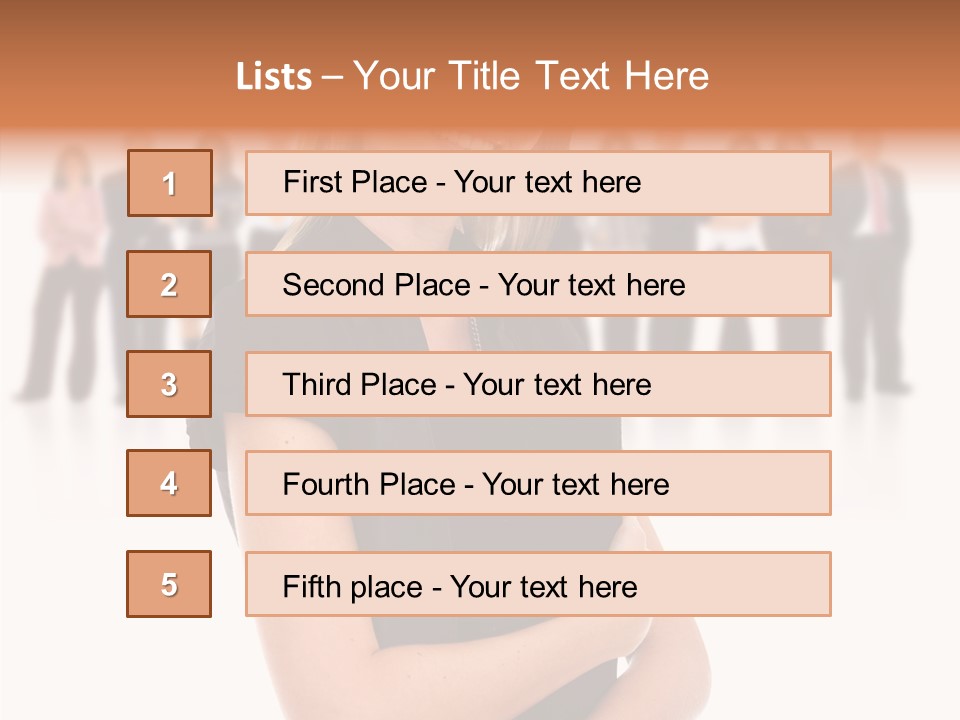Select the number 4 box
Viewport: 960px width, 720px height.
click(x=169, y=483)
